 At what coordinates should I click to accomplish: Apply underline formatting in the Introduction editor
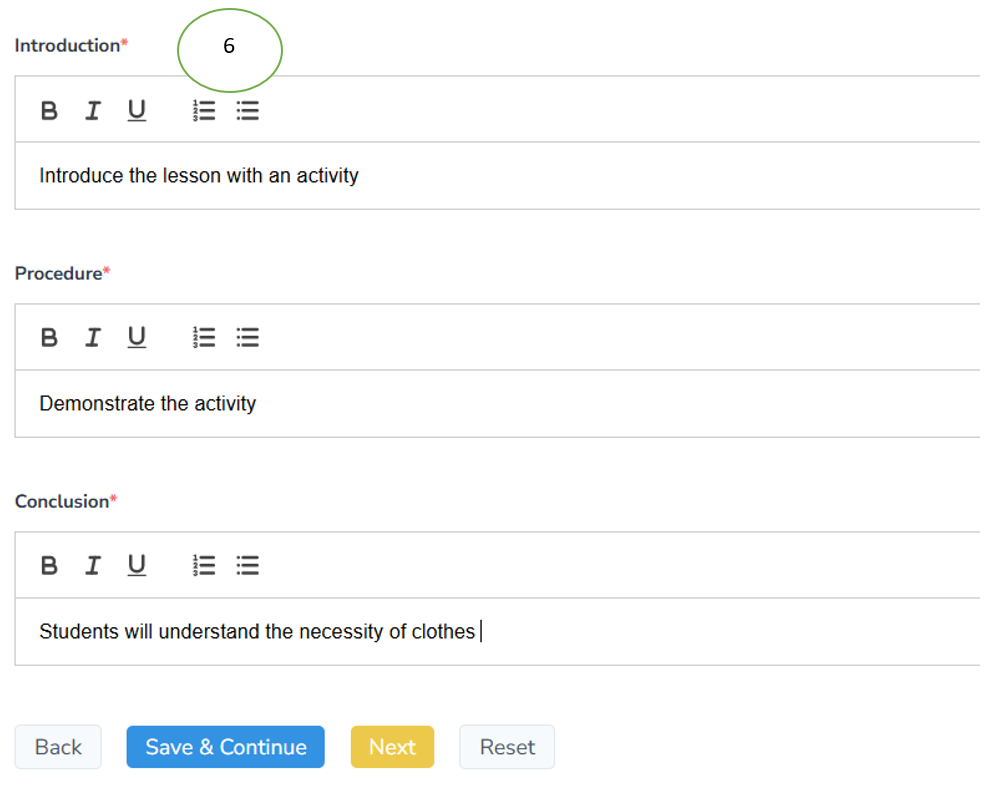pos(136,110)
